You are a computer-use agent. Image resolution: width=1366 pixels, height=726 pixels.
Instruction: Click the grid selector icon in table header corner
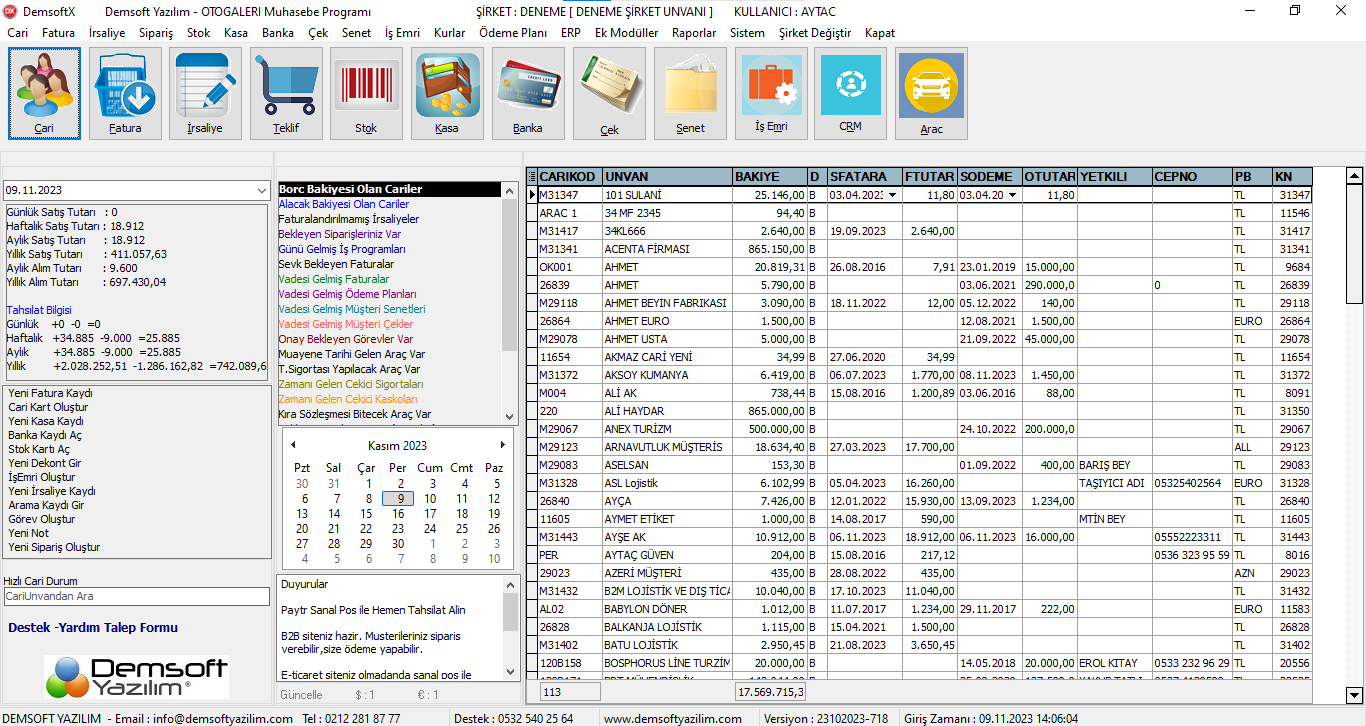coord(532,177)
